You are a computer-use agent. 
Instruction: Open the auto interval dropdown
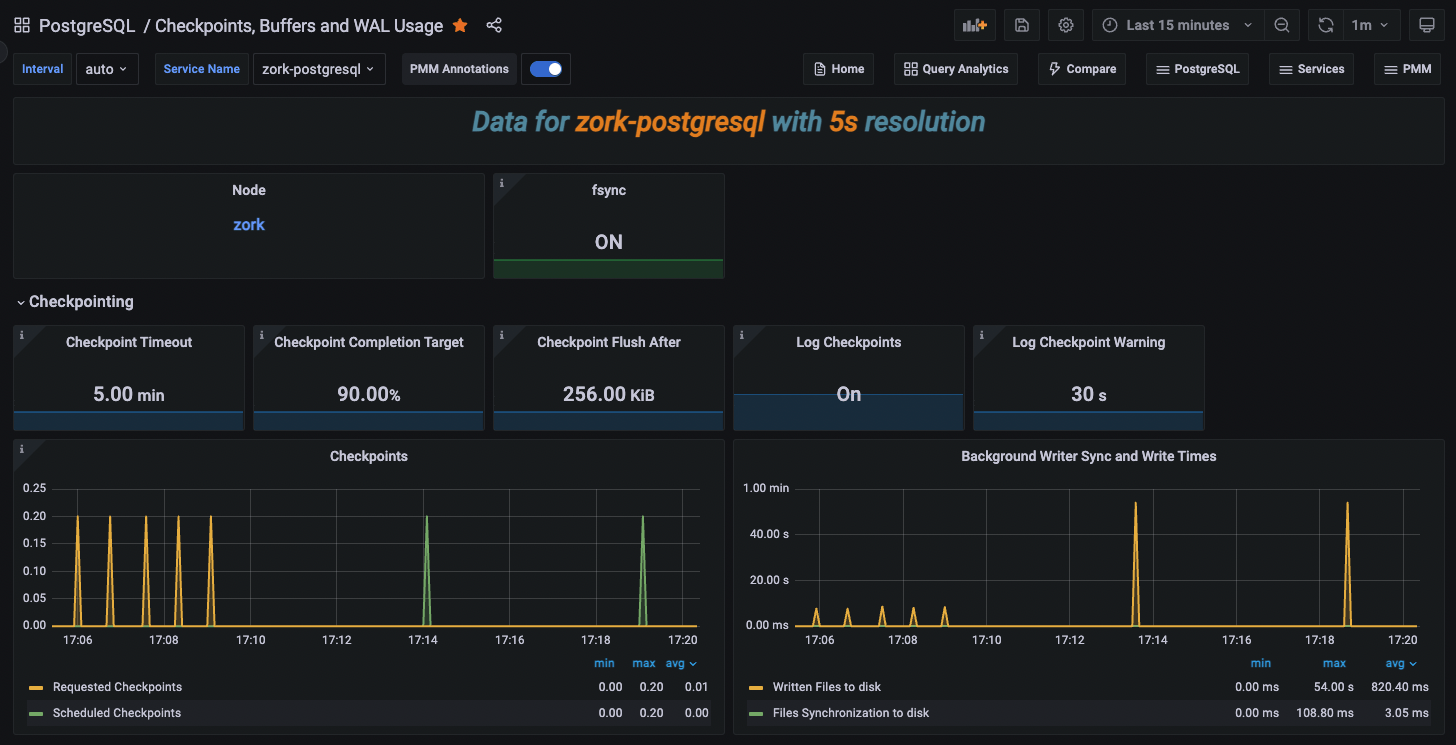tap(106, 68)
